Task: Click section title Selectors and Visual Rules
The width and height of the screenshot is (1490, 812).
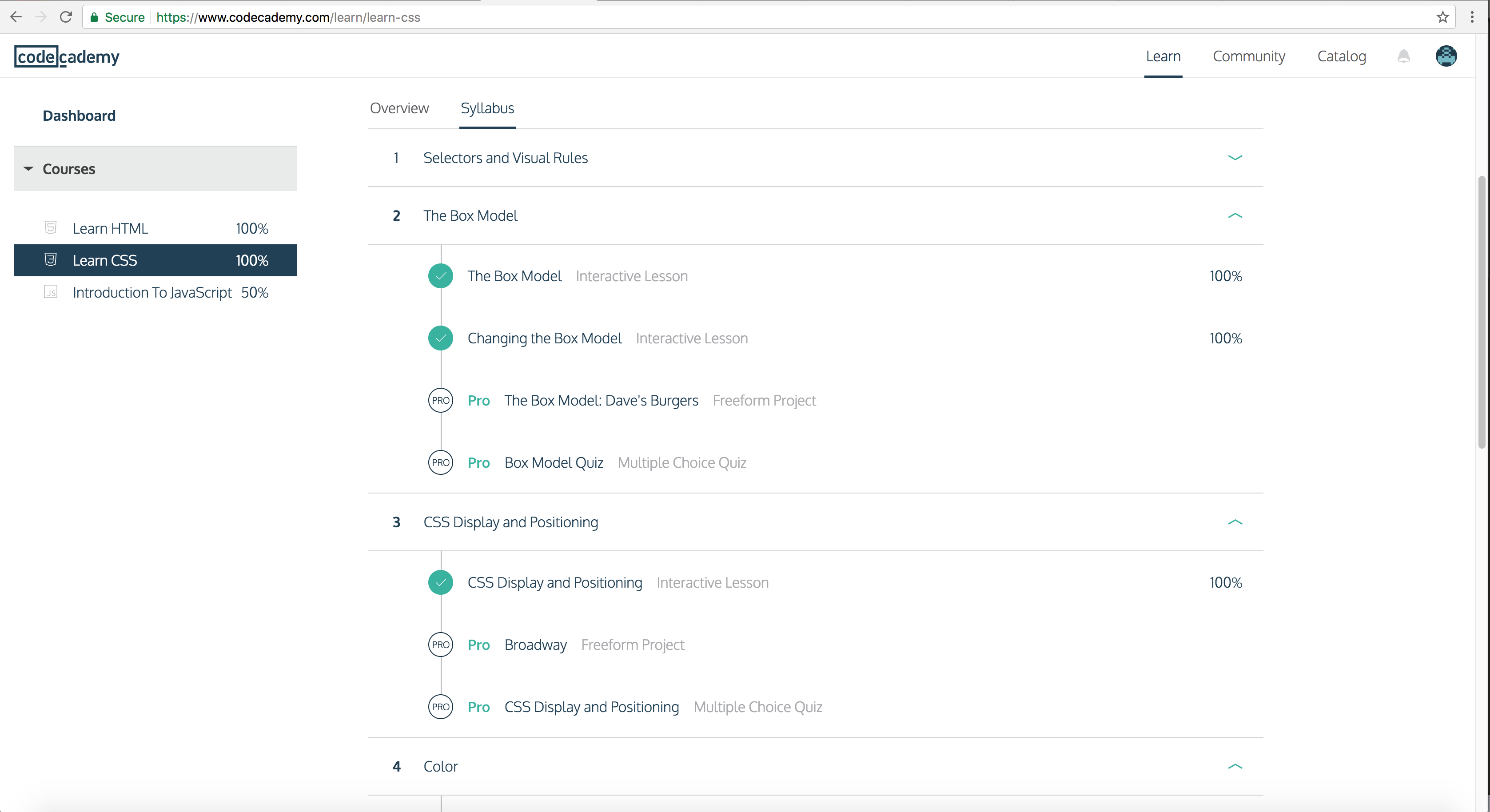Action: (x=506, y=158)
